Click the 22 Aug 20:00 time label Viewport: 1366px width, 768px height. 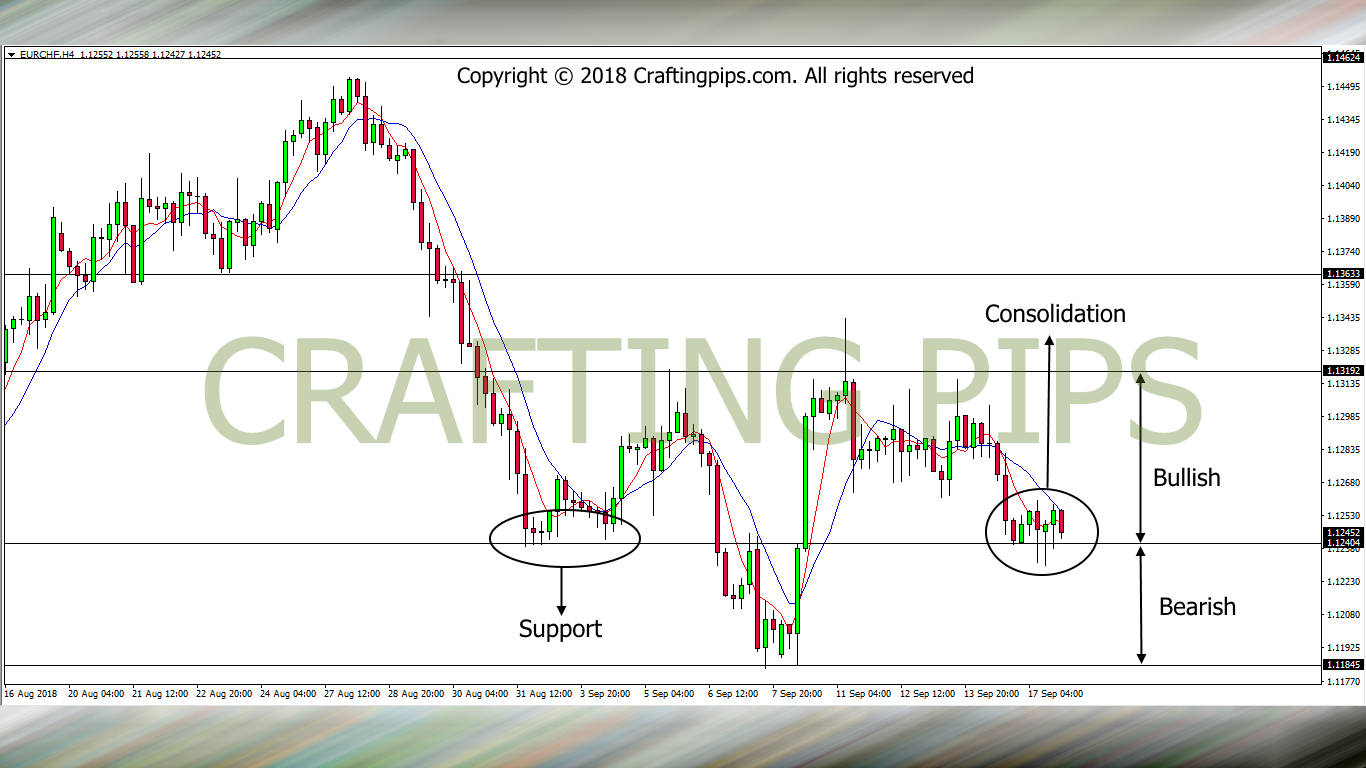[223, 693]
